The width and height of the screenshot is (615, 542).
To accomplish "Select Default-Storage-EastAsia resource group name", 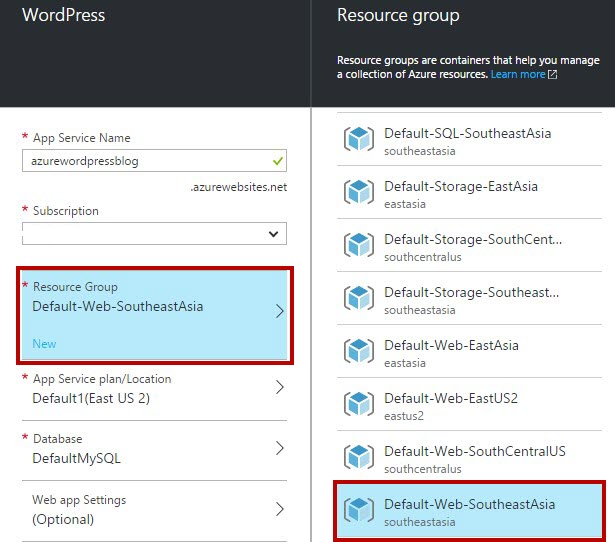I will (x=461, y=186).
